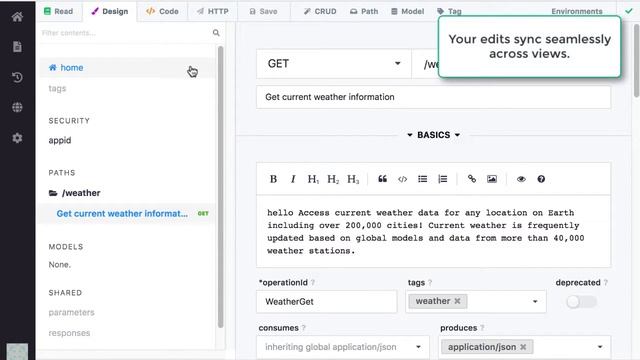Open the document icon in dark sidebar
Viewport: 640px width, 360px height.
(17, 47)
